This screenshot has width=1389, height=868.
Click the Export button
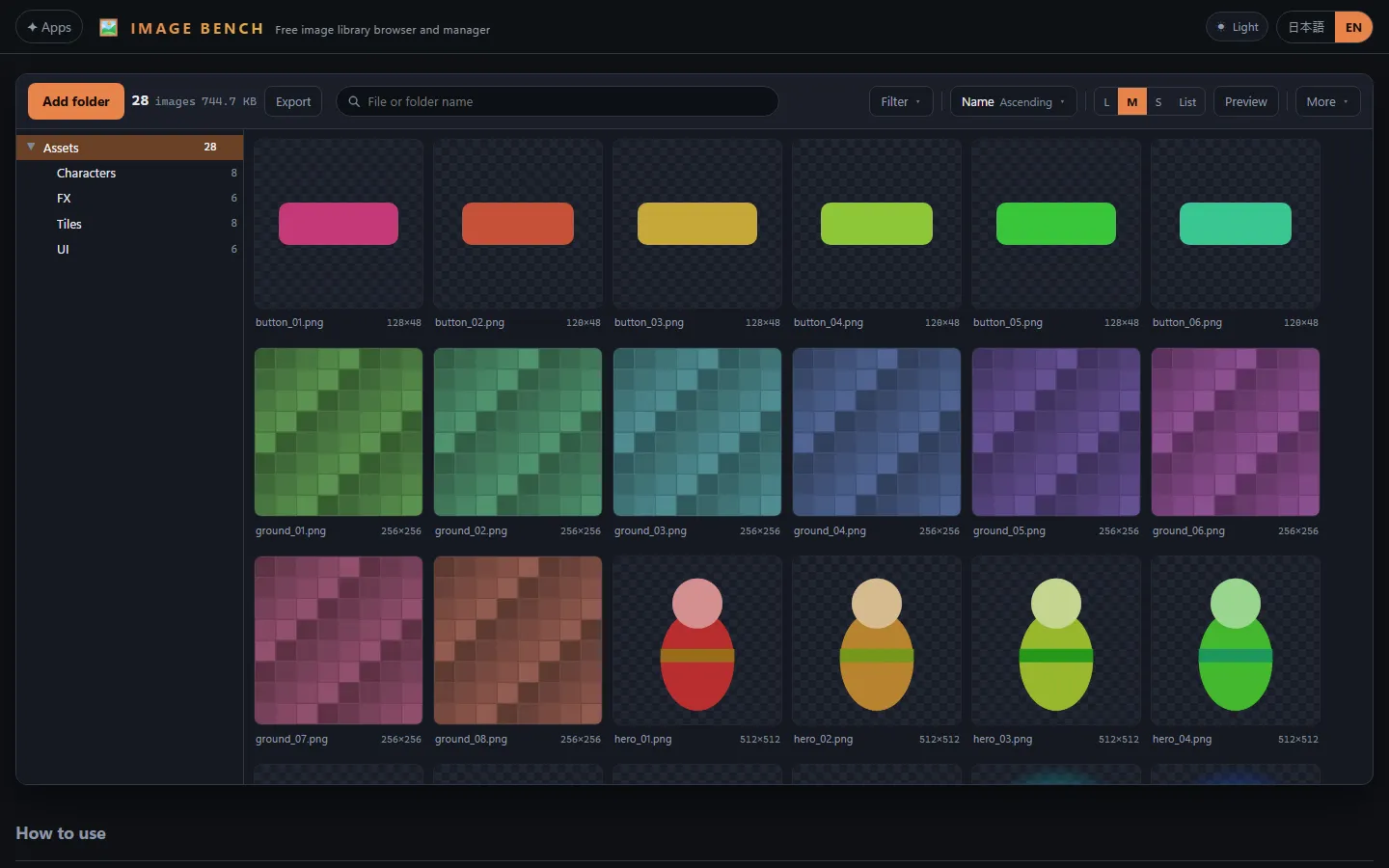pos(293,101)
